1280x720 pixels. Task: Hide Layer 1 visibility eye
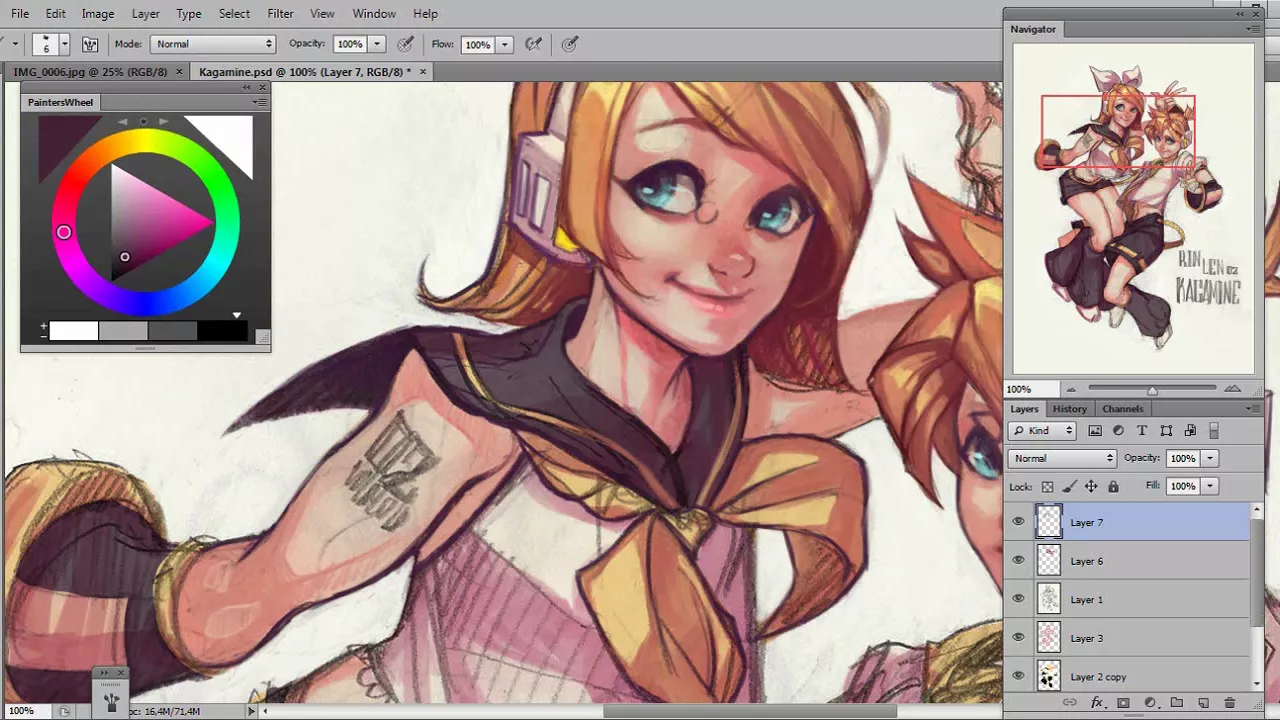point(1018,599)
